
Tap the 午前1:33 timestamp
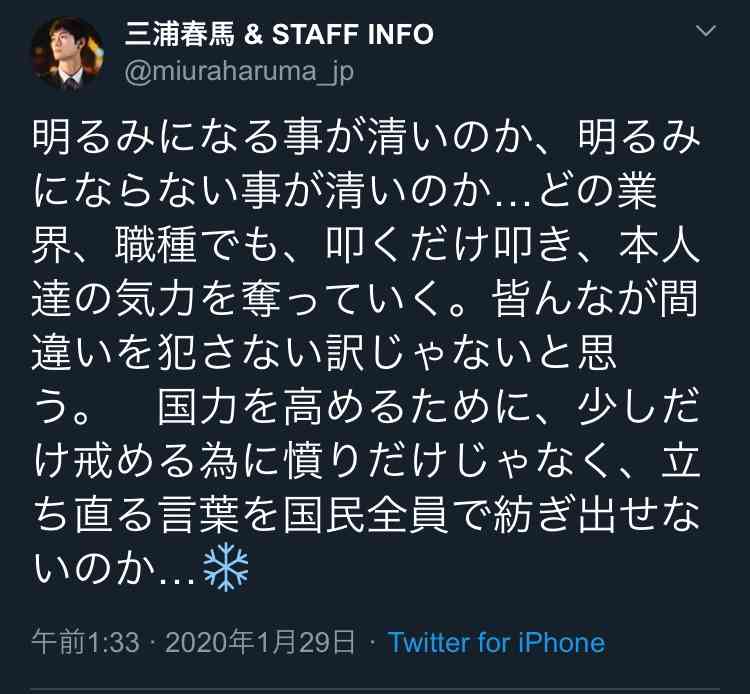click(86, 642)
